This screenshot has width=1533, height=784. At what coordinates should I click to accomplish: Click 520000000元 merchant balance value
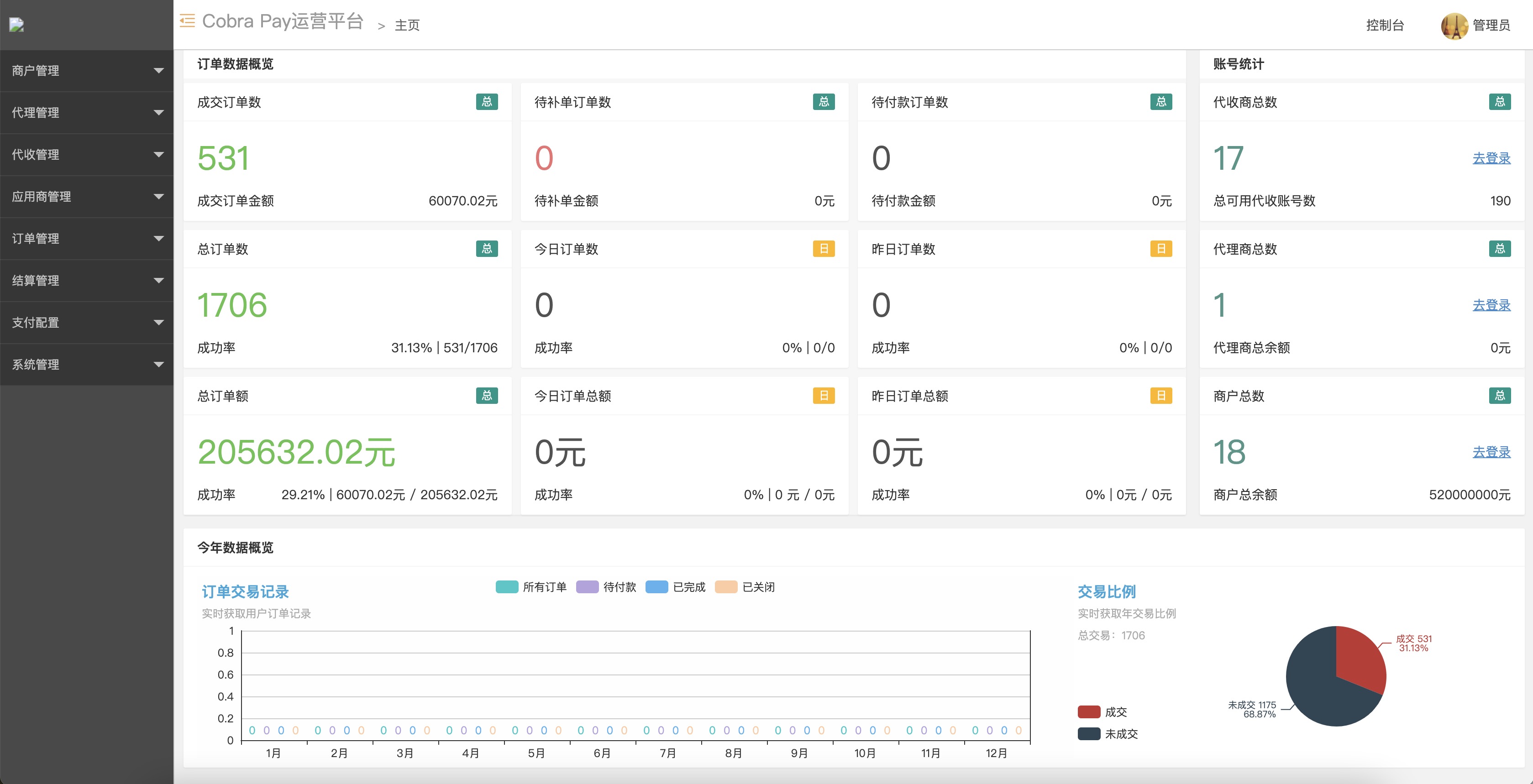[1470, 495]
